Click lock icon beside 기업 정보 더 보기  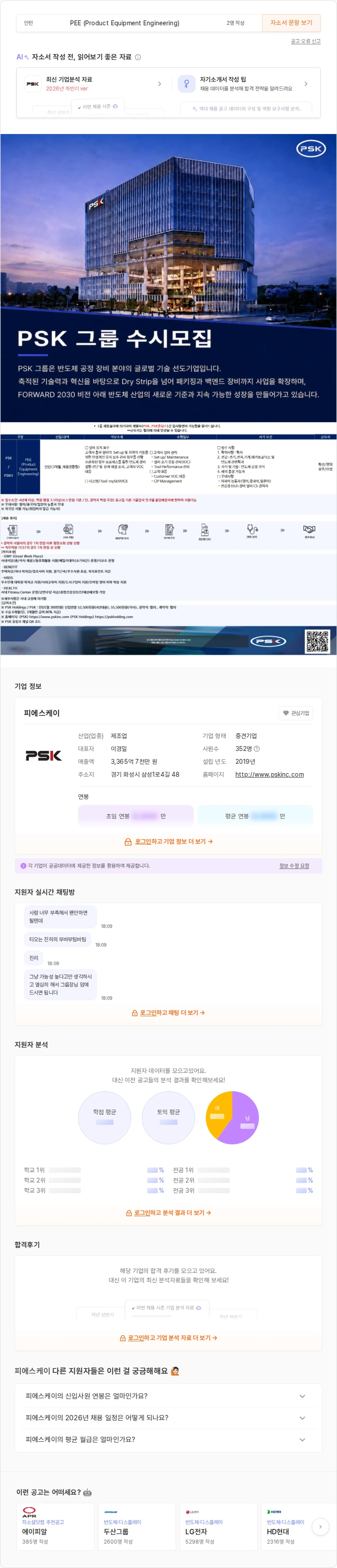click(128, 842)
